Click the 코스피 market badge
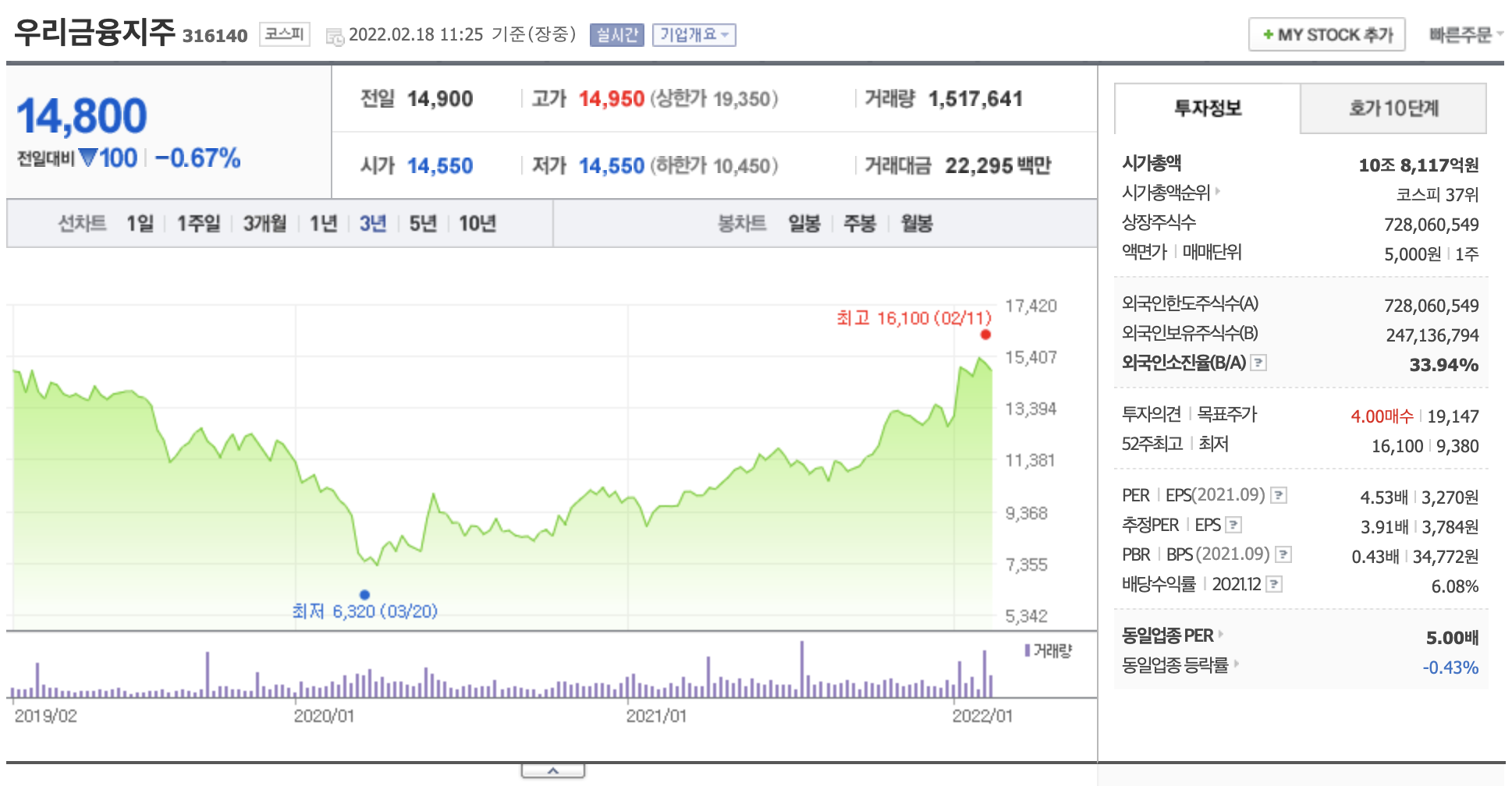1512x786 pixels. point(285,34)
